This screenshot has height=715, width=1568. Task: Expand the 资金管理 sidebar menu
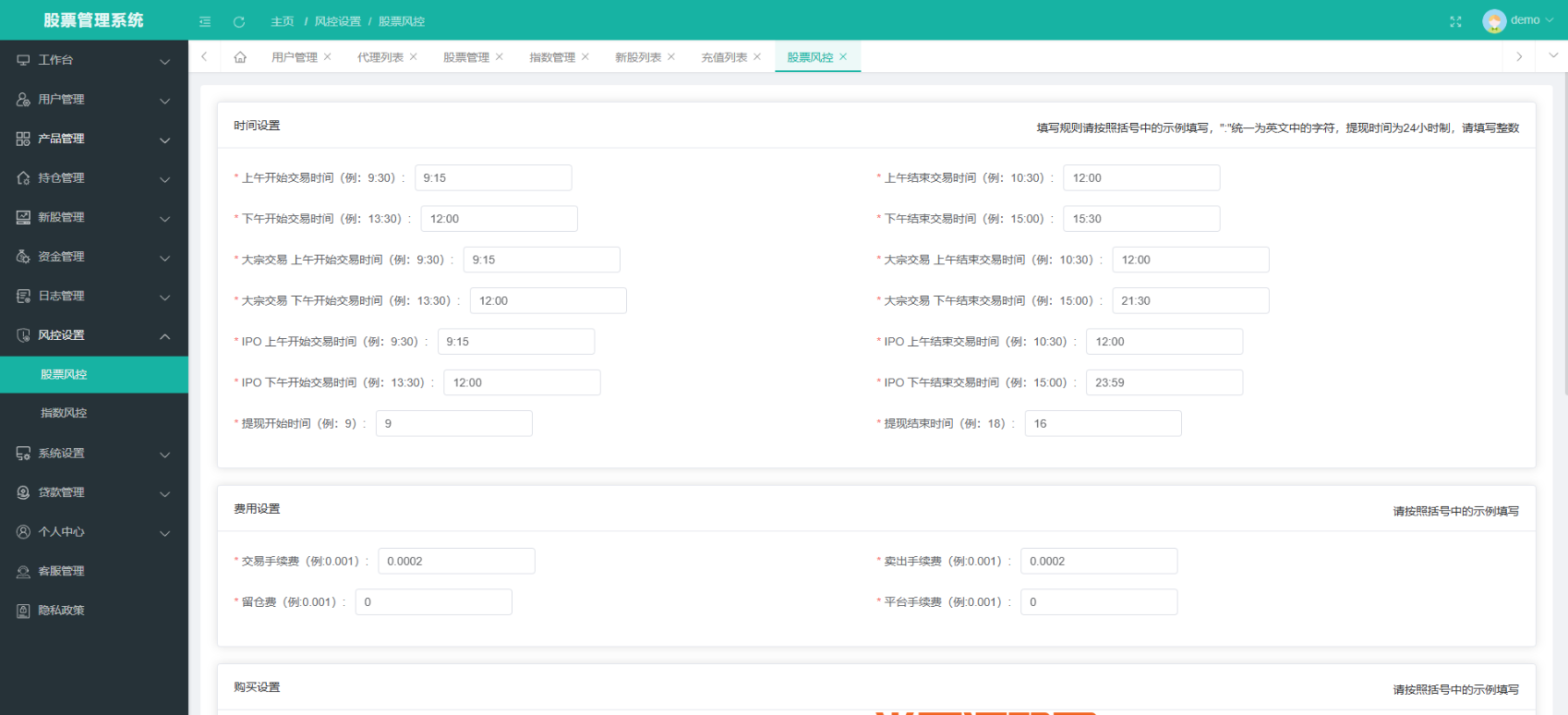coord(93,257)
